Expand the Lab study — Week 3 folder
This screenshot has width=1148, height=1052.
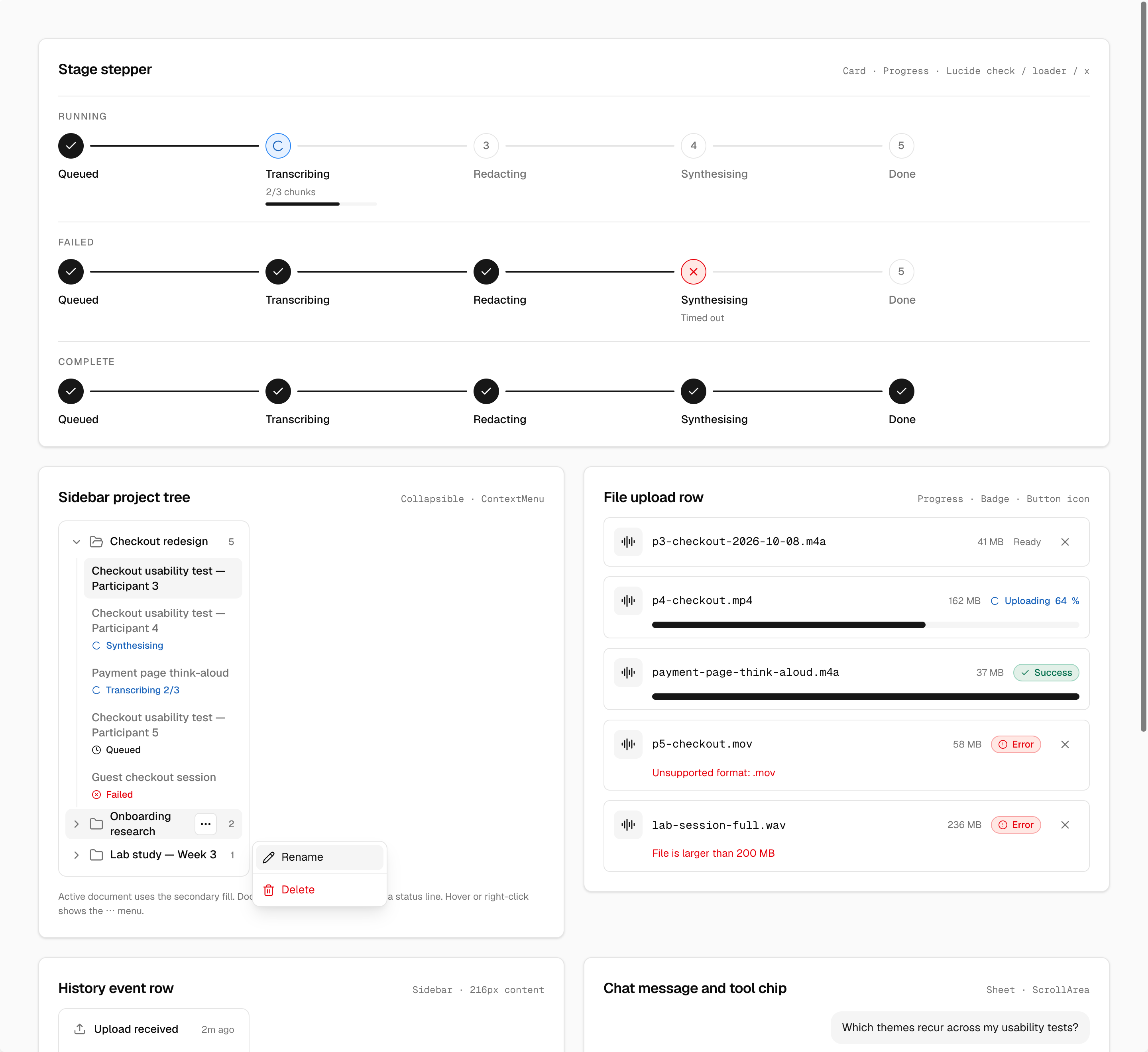click(76, 855)
